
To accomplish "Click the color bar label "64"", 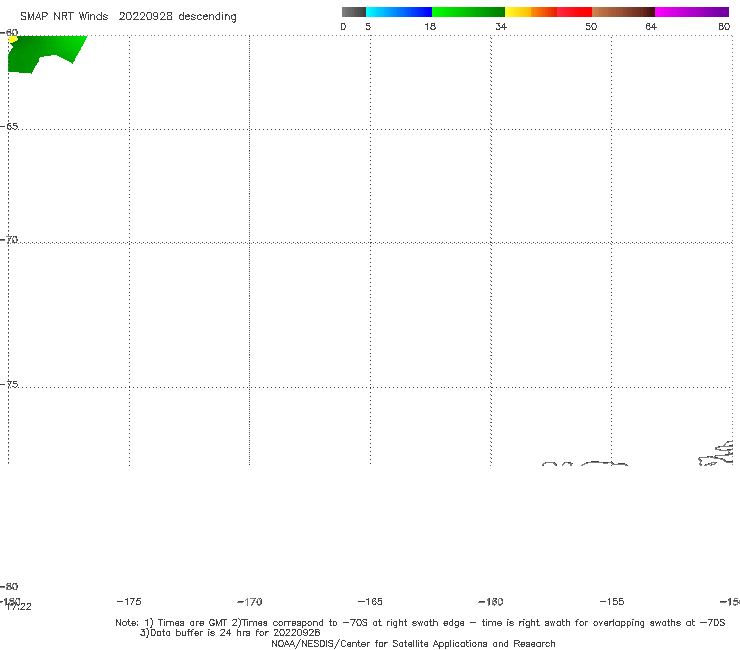I will 651,26.
